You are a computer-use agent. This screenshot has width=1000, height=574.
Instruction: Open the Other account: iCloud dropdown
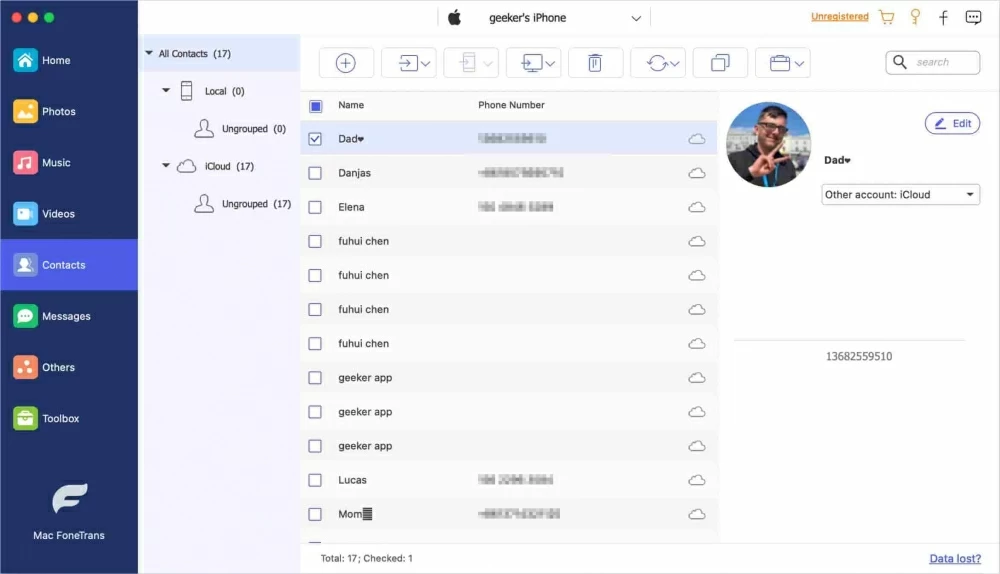click(x=900, y=195)
